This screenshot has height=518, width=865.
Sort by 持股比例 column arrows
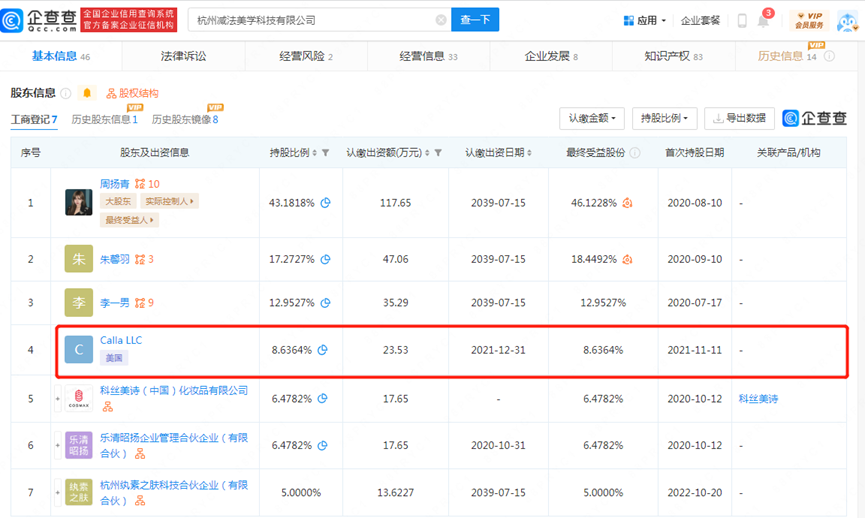pyautogui.click(x=314, y=153)
